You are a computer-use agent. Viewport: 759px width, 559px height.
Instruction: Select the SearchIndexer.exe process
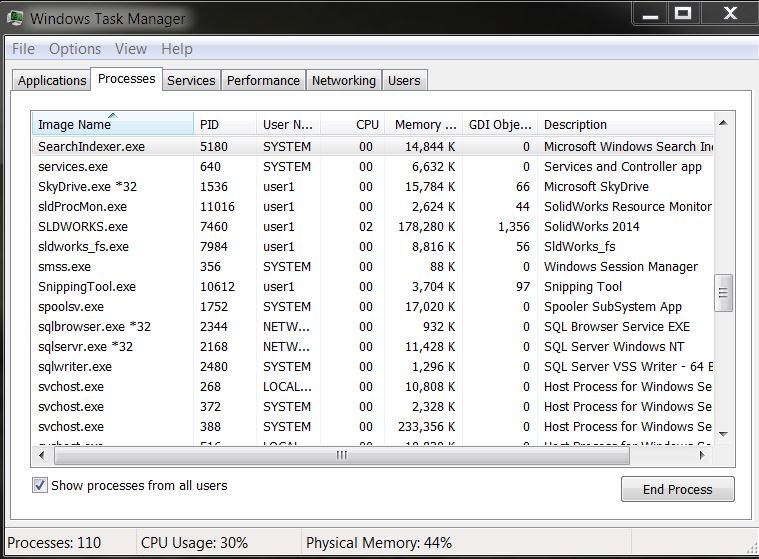(373, 147)
